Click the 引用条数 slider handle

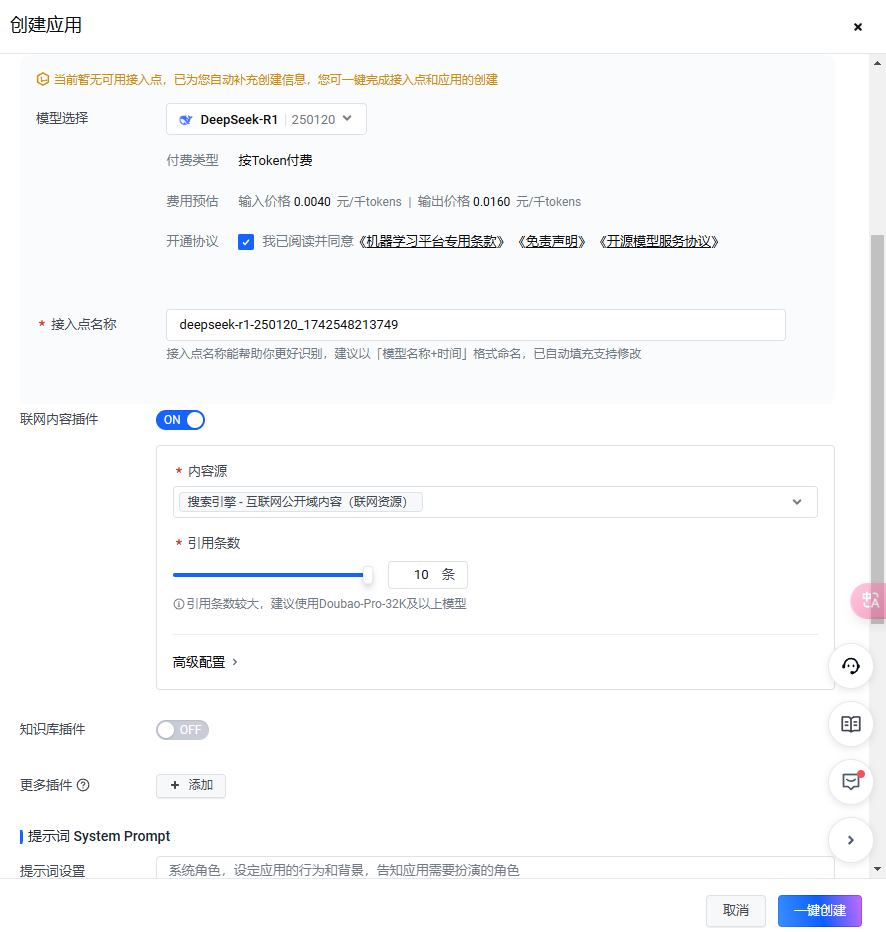[367, 575]
